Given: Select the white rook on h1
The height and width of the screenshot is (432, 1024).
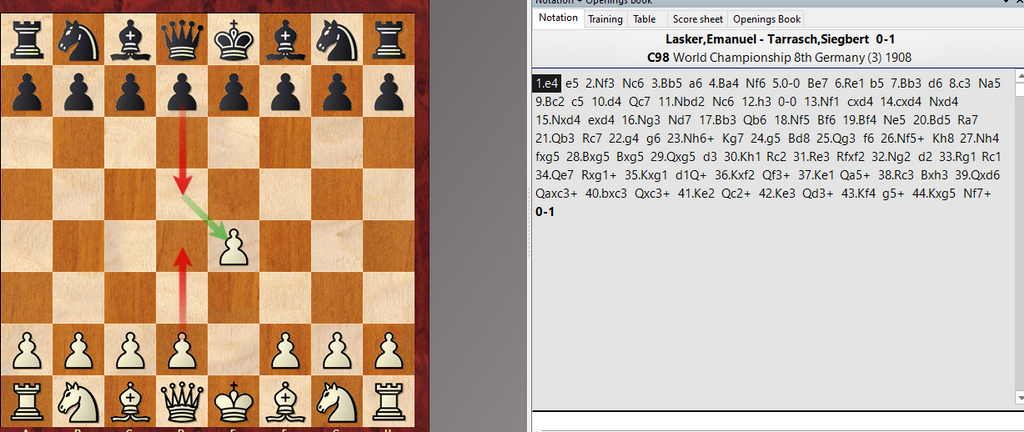Looking at the screenshot, I should (389, 401).
